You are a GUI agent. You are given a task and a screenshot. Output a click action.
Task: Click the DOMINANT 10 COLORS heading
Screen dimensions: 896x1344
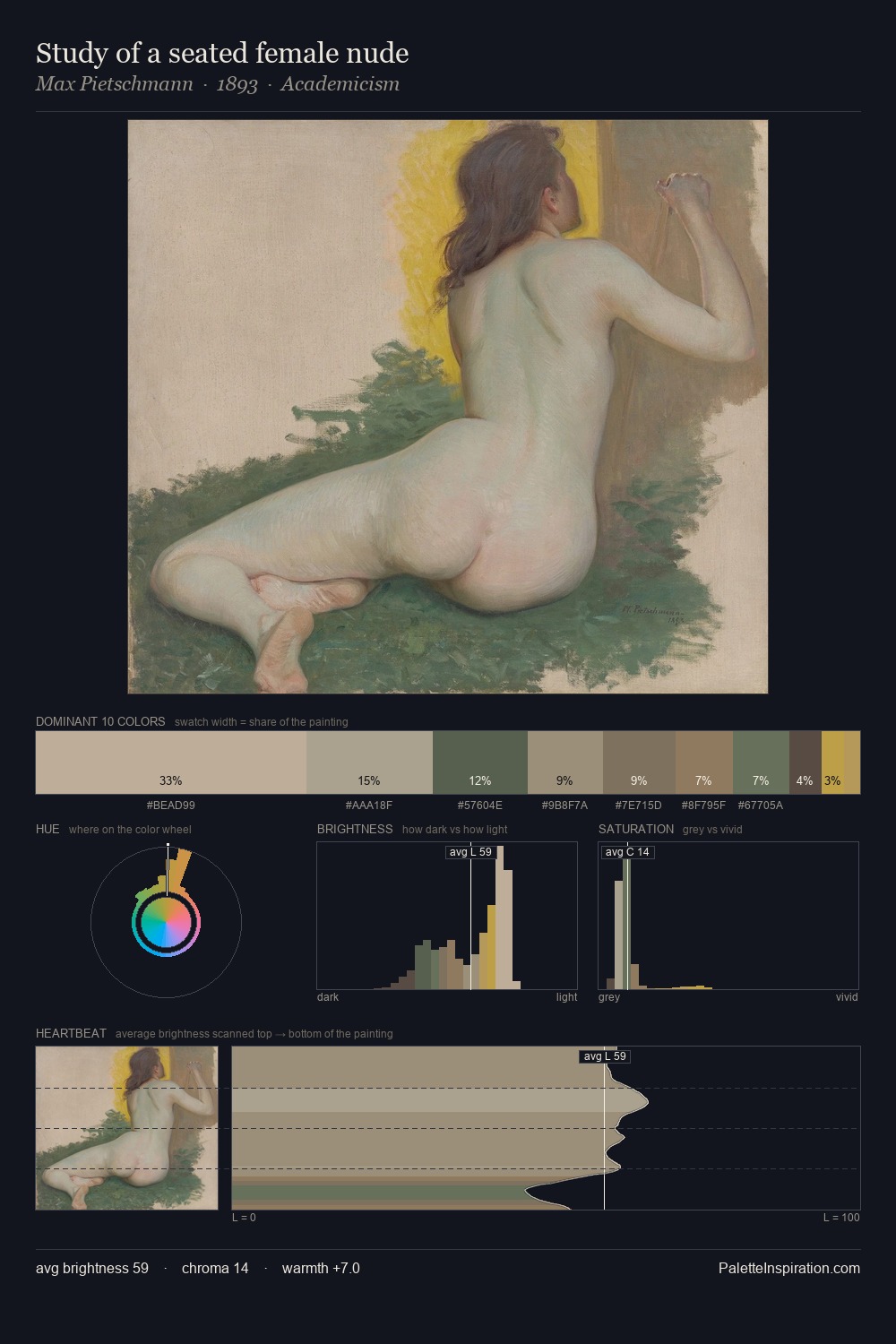(100, 721)
